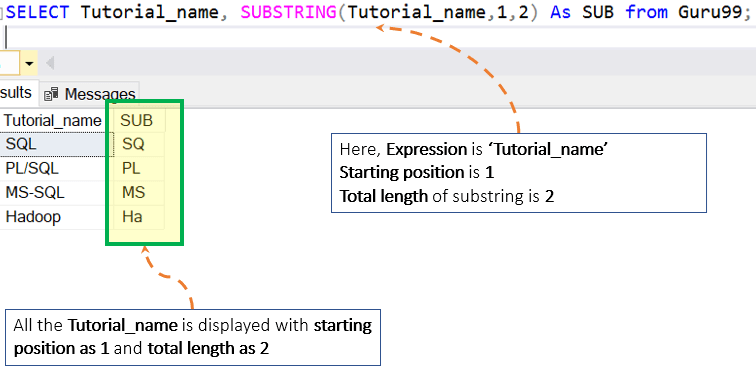Click the SQ value in SUB column
756x385 pixels.
(x=134, y=144)
